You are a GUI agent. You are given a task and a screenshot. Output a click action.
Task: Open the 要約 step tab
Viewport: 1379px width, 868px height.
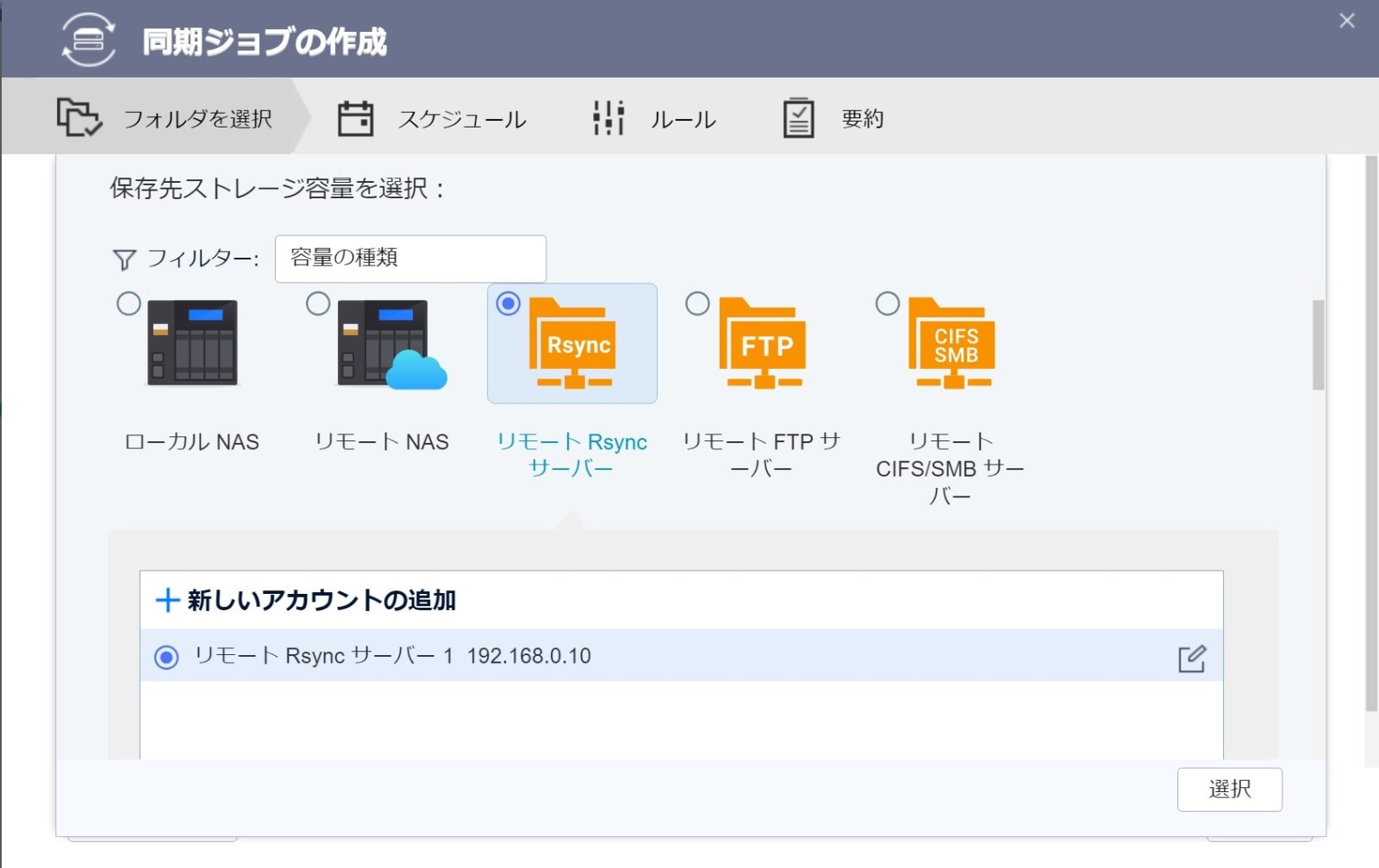pyautogui.click(x=834, y=119)
